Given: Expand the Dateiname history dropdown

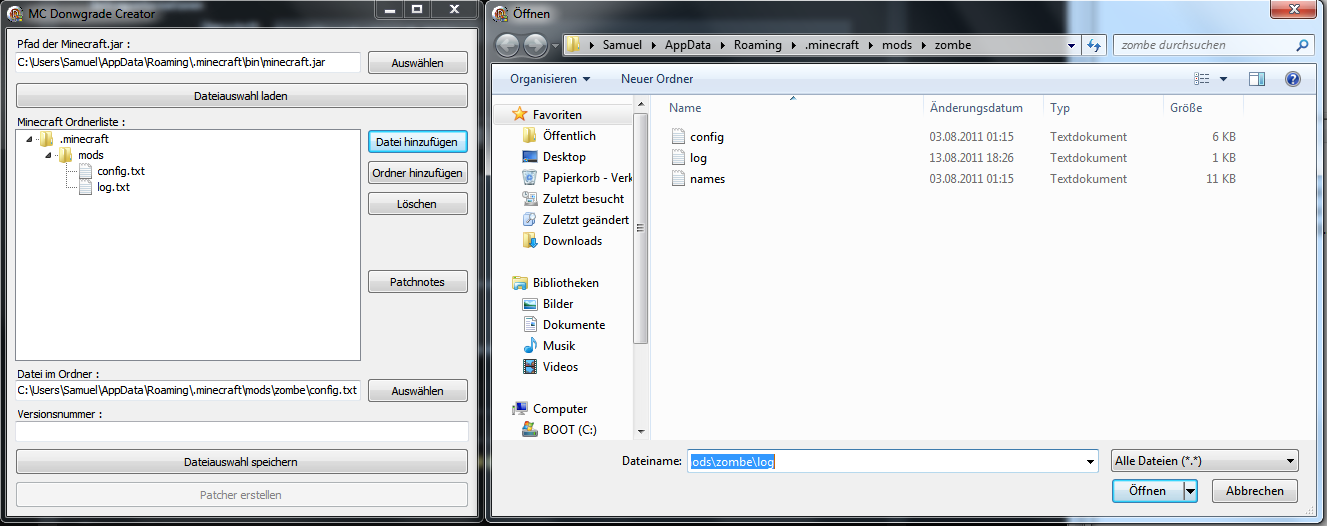Looking at the screenshot, I should (1090, 462).
